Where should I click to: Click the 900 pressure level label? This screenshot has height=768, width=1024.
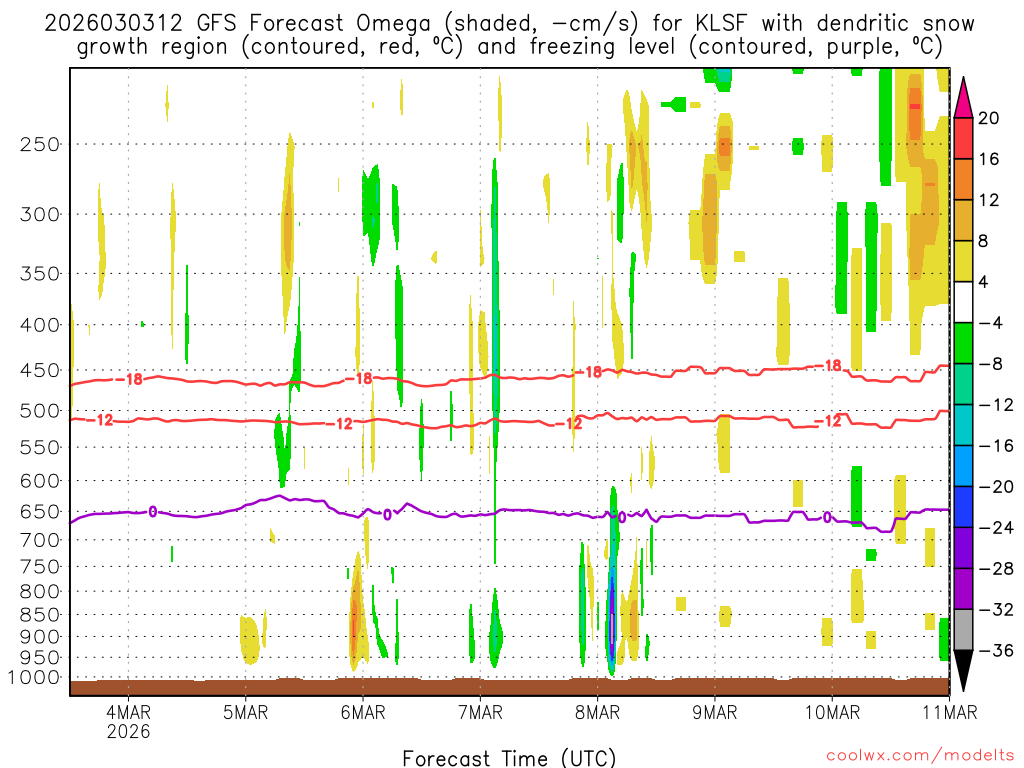tap(40, 637)
